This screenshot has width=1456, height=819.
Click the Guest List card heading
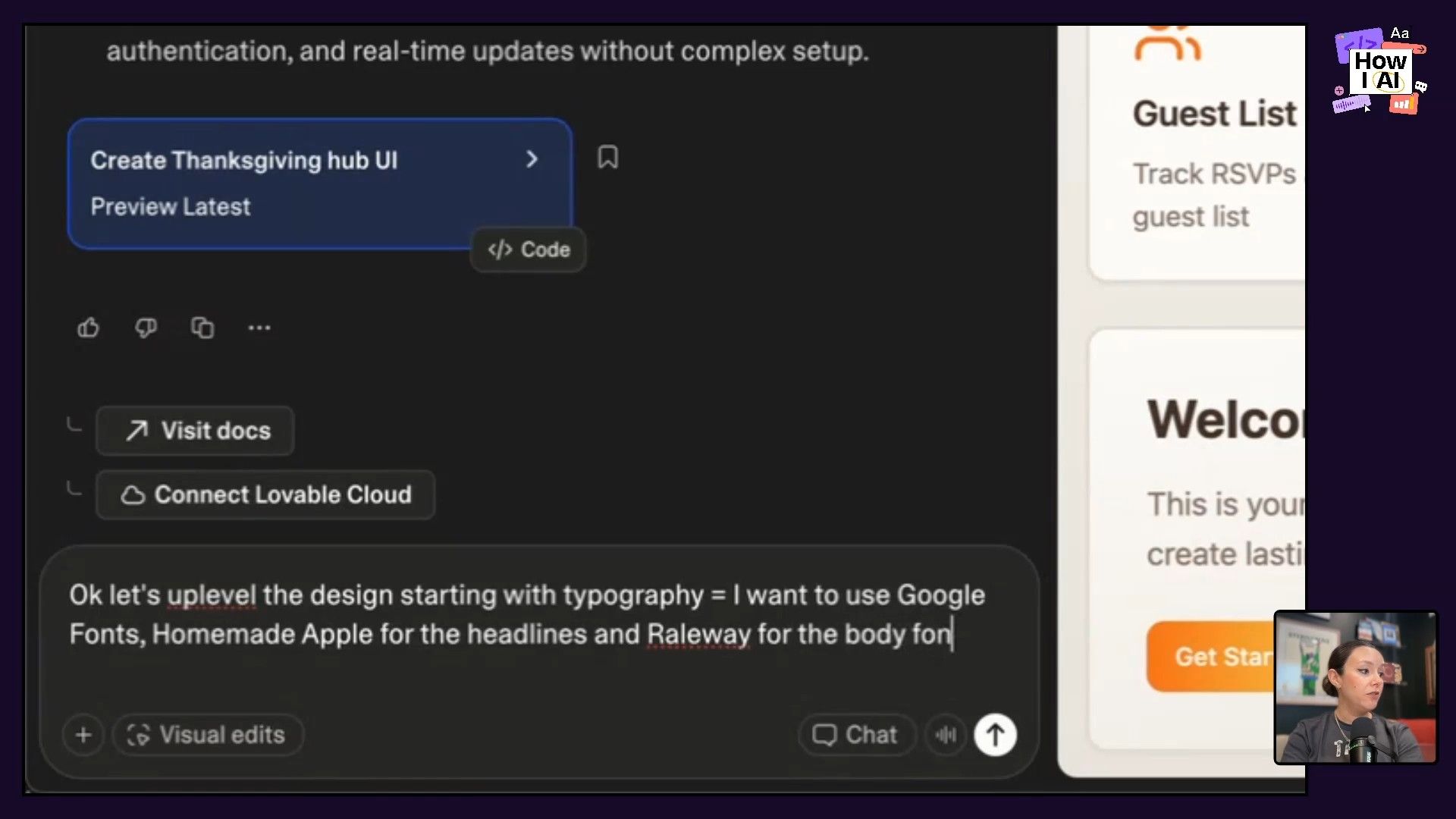tap(1215, 114)
